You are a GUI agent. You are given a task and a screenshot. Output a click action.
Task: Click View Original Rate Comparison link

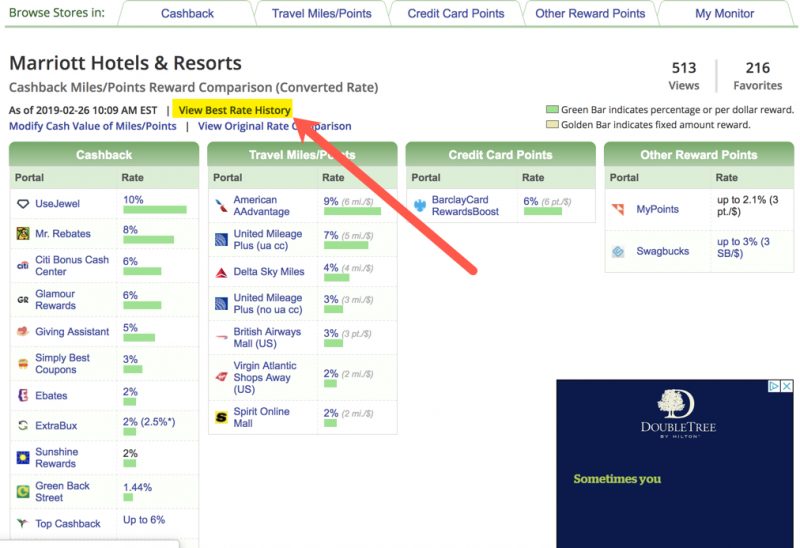274,126
